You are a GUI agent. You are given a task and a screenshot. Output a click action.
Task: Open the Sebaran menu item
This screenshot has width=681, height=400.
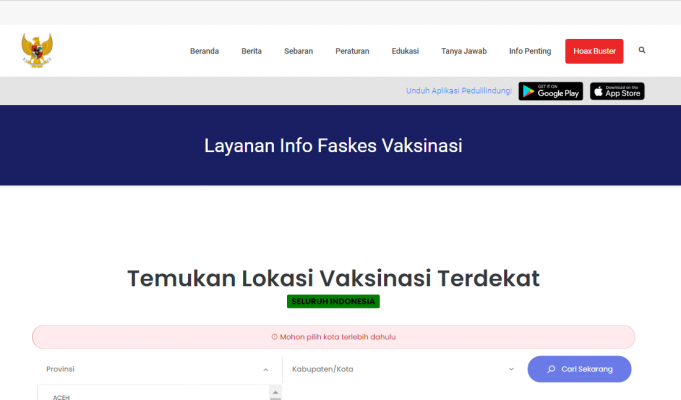pos(298,51)
